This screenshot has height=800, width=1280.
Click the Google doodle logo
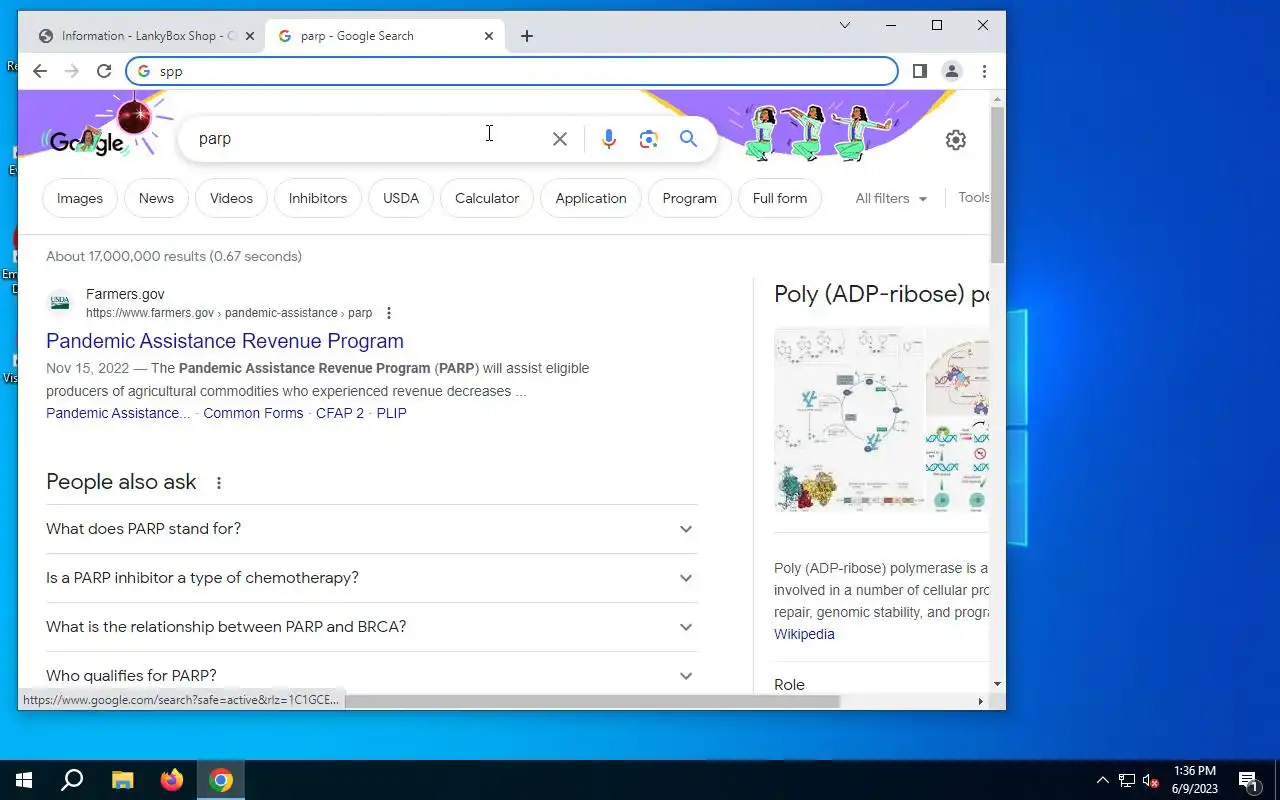pyautogui.click(x=88, y=141)
